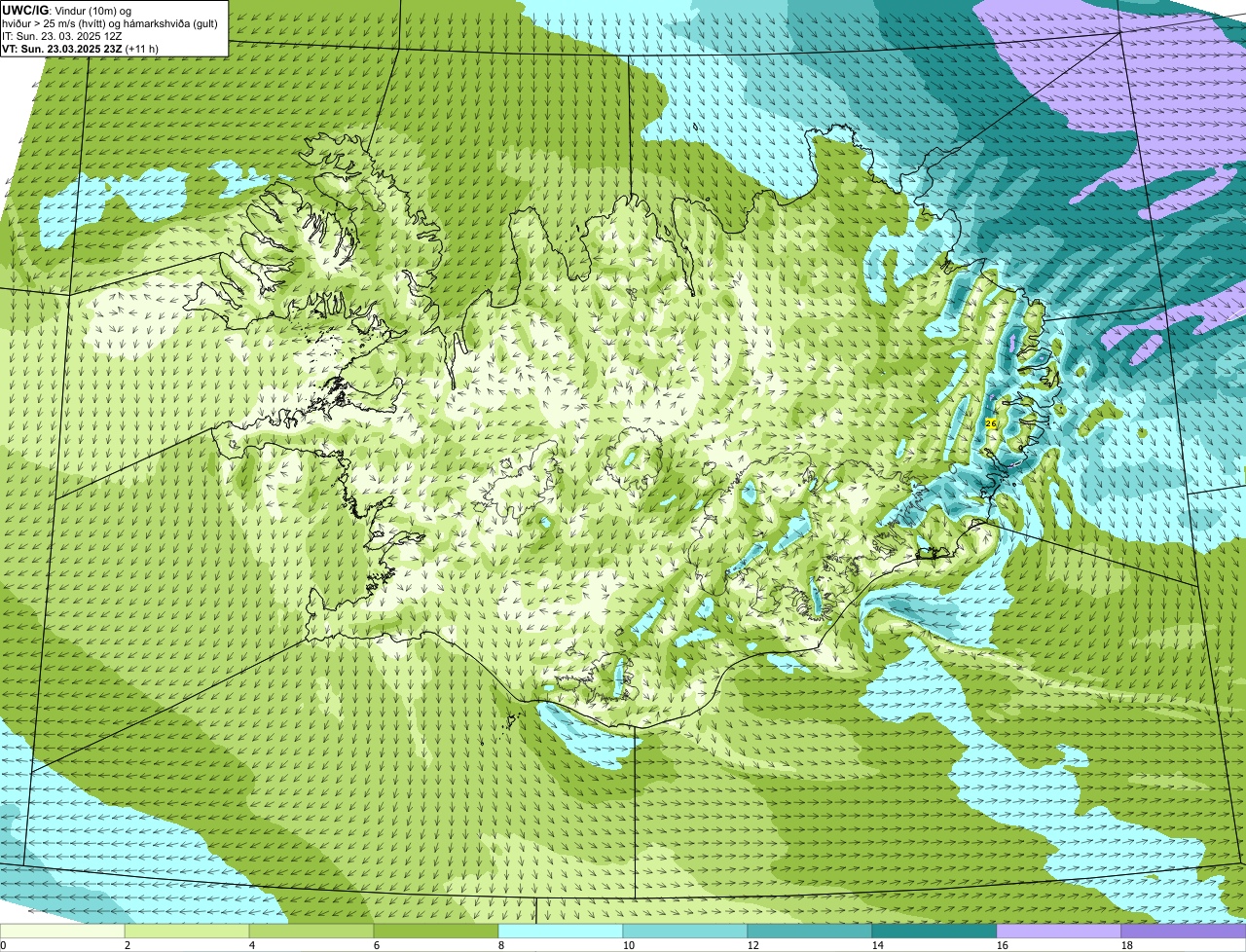The height and width of the screenshot is (952, 1246).
Task: Select the 16–18 m/s lavender legend swatch
Action: pyautogui.click(x=1059, y=932)
